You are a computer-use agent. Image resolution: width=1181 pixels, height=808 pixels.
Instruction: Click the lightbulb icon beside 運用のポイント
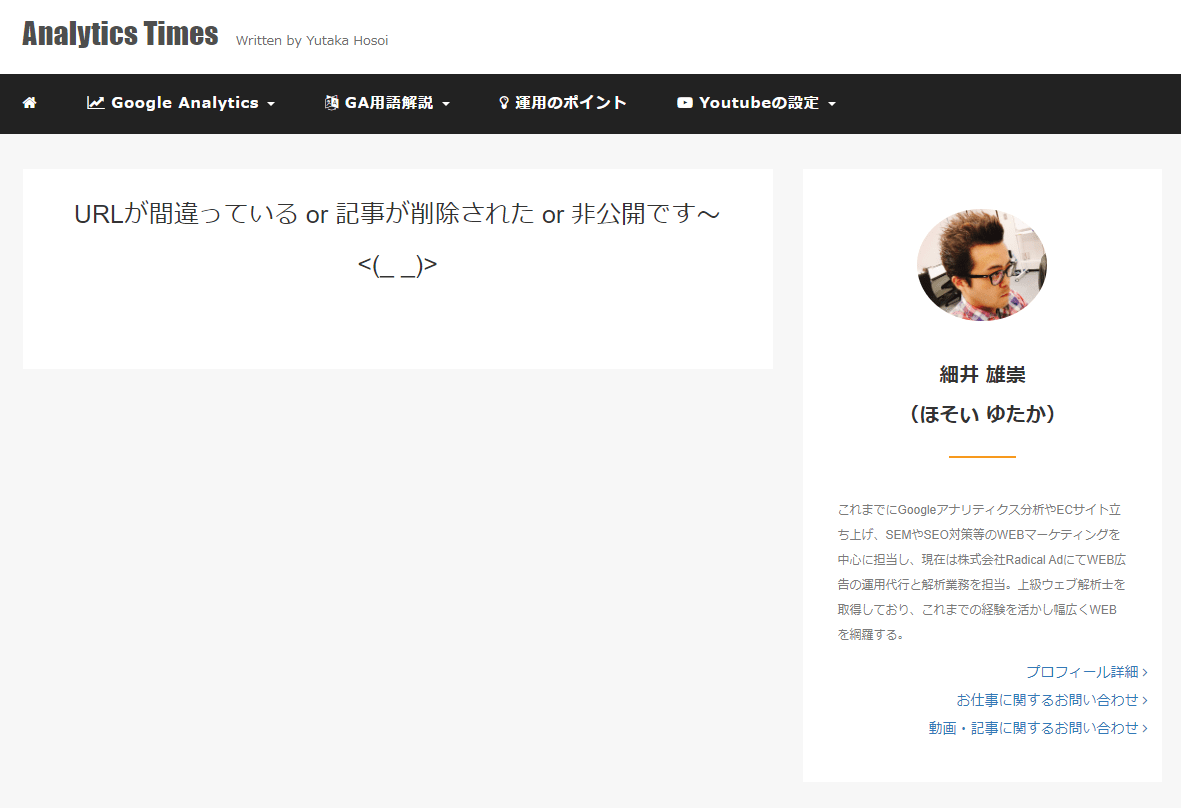[x=504, y=103]
